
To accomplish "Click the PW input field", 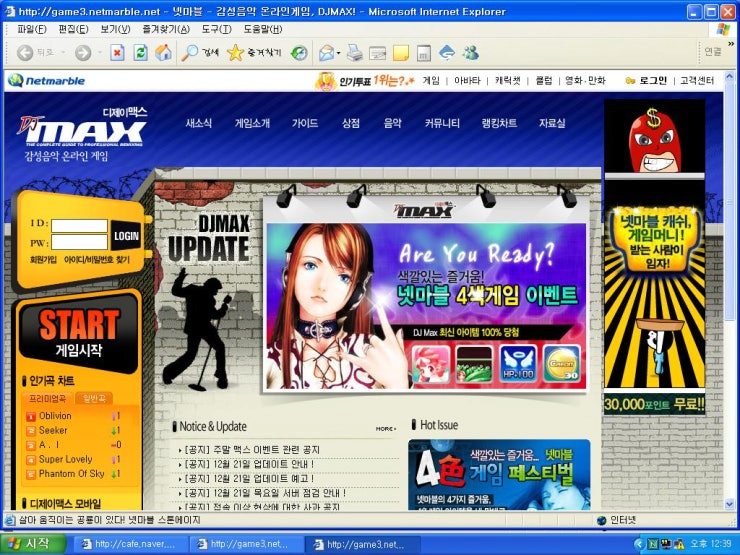I will [79, 243].
